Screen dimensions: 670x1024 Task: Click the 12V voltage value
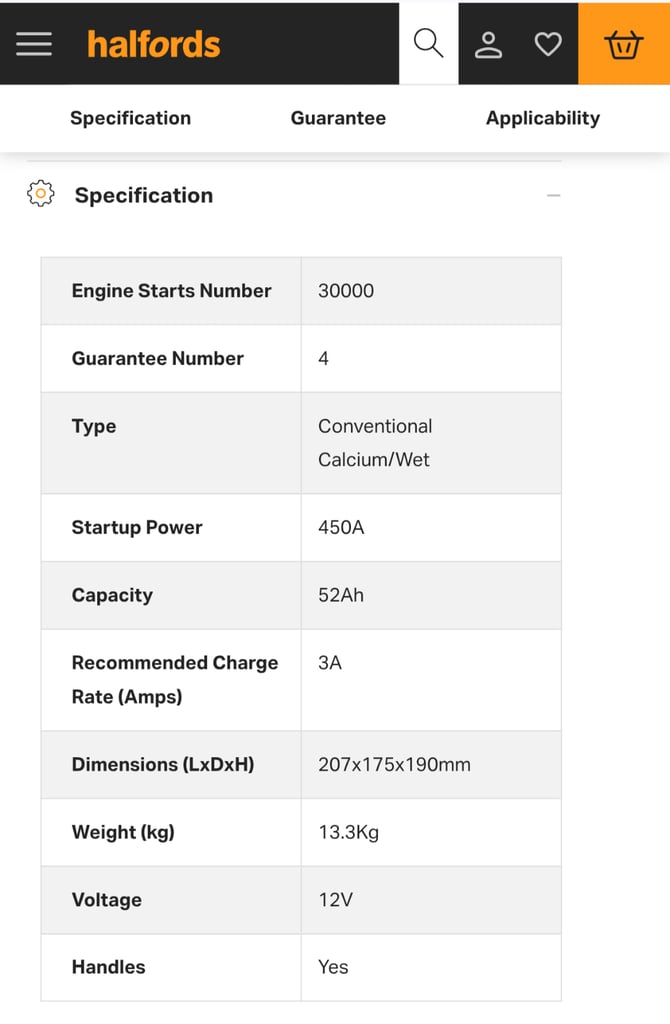point(335,900)
